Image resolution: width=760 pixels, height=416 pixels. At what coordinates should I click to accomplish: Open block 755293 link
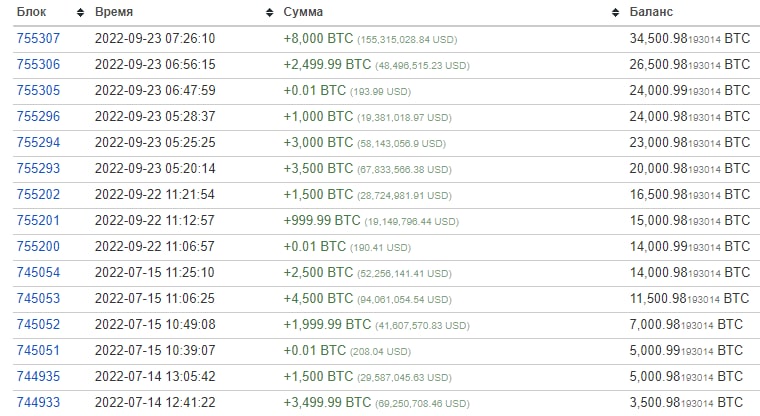(x=38, y=169)
